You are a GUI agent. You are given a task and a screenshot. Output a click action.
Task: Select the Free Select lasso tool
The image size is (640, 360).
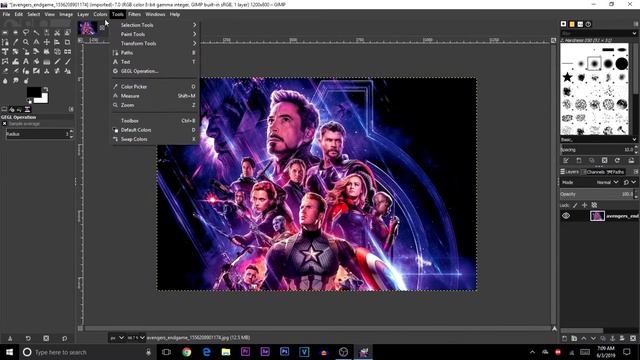tap(26, 33)
